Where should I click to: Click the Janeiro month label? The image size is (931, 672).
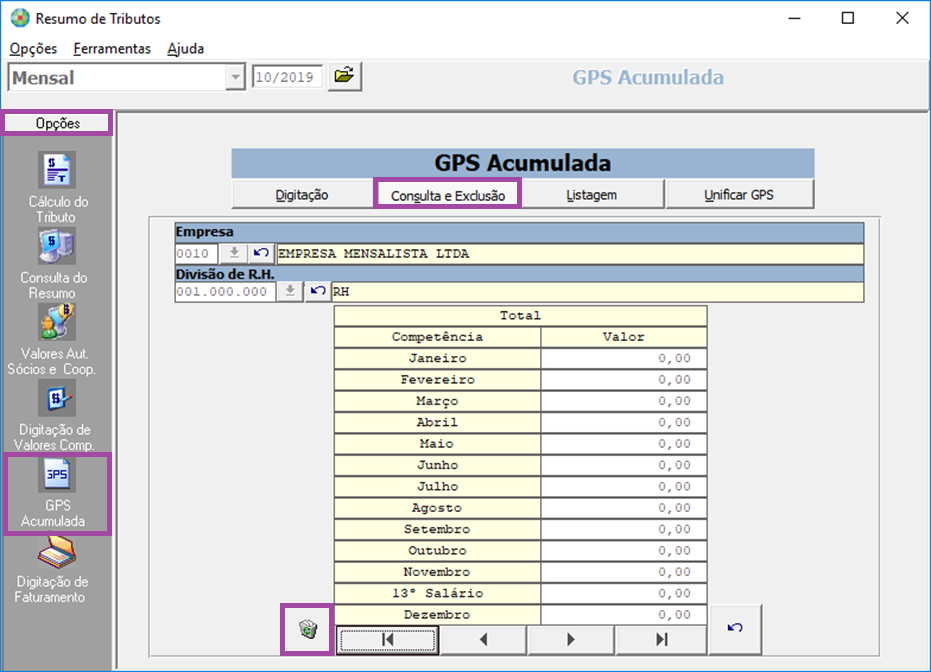[438, 358]
